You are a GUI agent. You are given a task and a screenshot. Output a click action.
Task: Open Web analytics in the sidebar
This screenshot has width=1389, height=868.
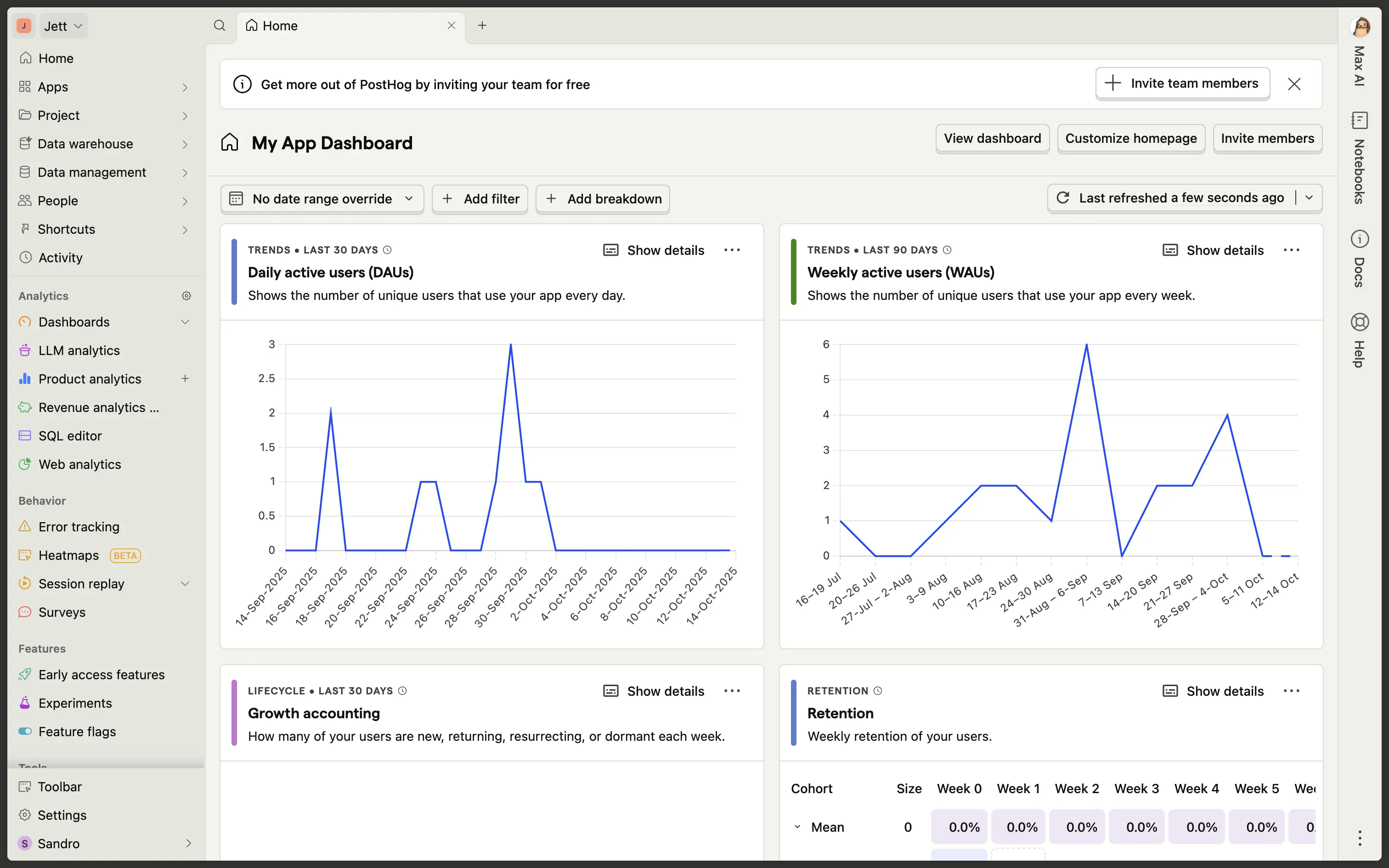[x=80, y=464]
